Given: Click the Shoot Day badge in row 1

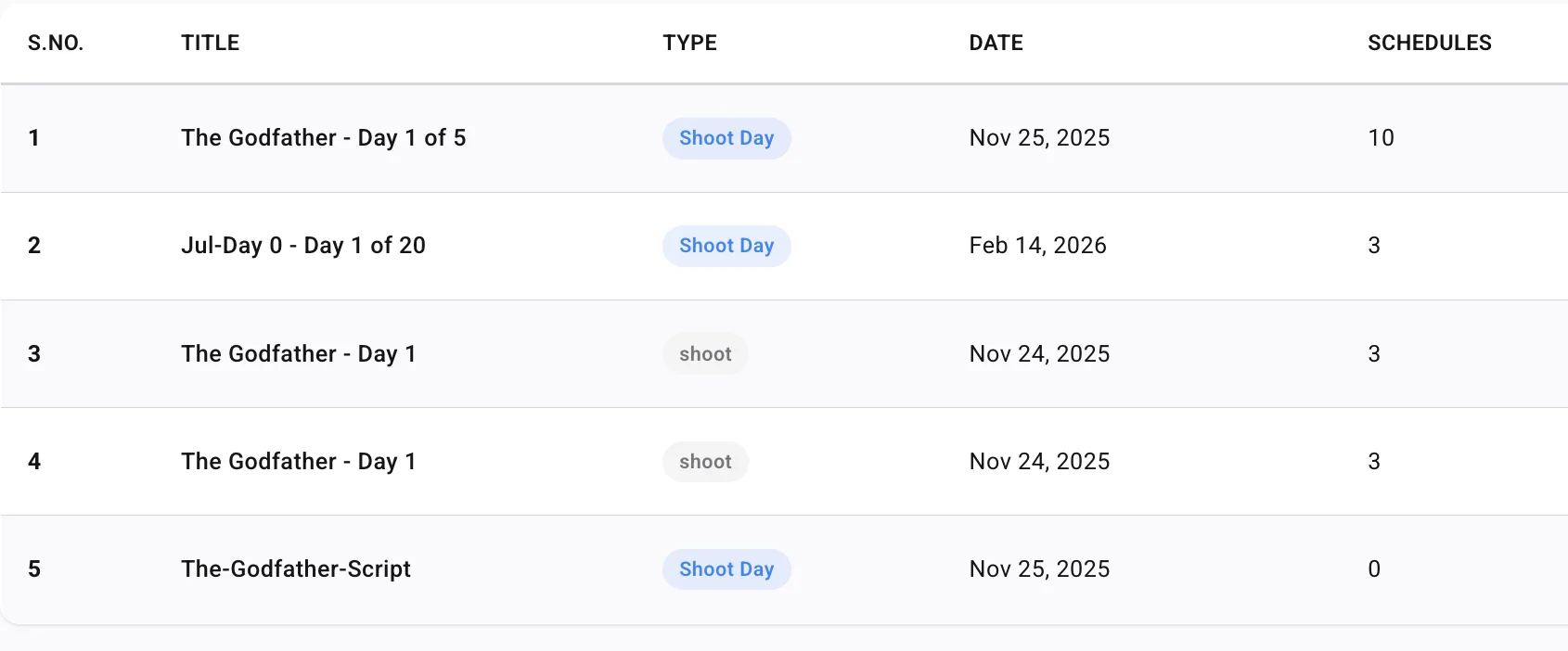Looking at the screenshot, I should pos(726,138).
